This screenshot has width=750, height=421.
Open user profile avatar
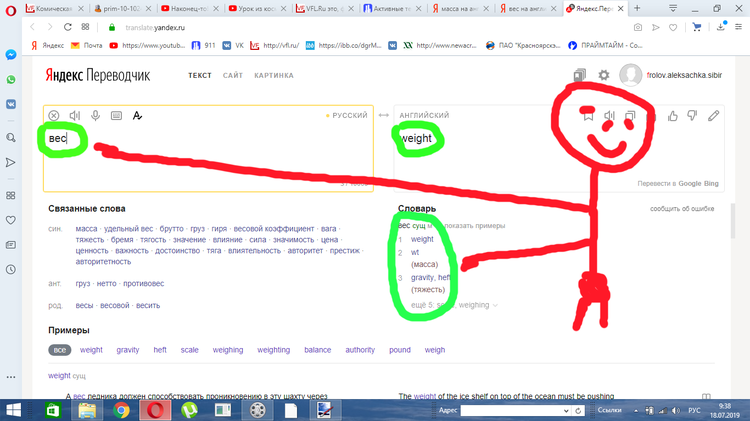630,75
